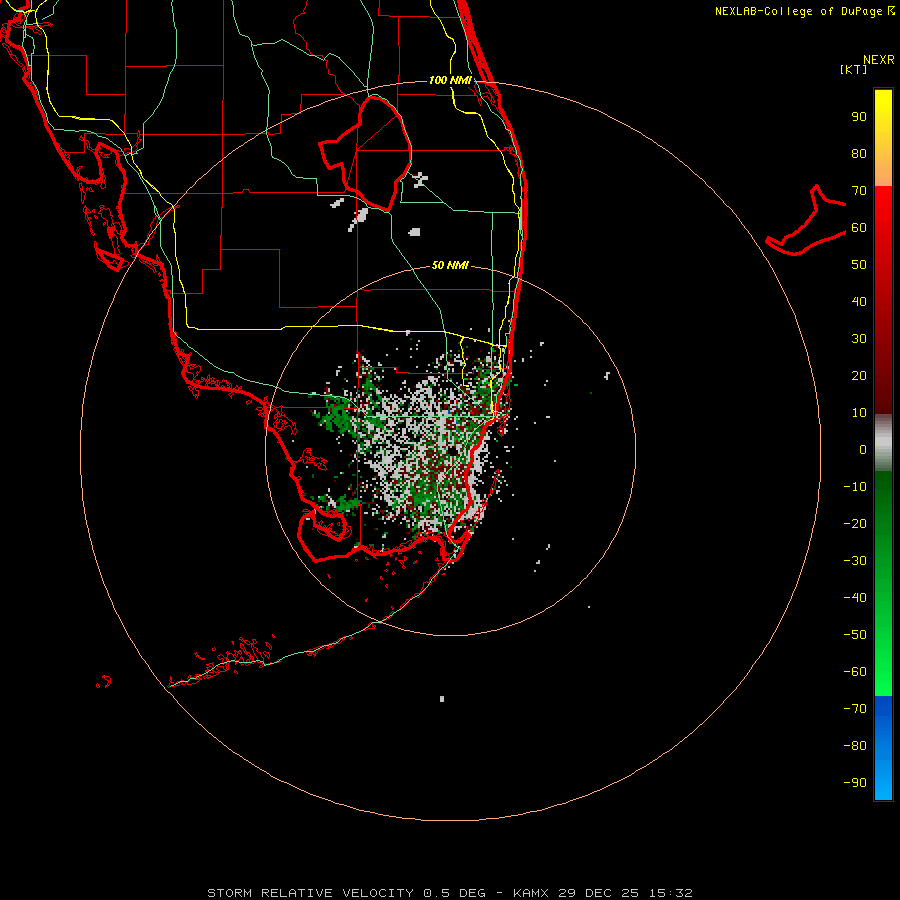Click the 40 value on the velocity scale
The height and width of the screenshot is (900, 900).
tap(859, 301)
